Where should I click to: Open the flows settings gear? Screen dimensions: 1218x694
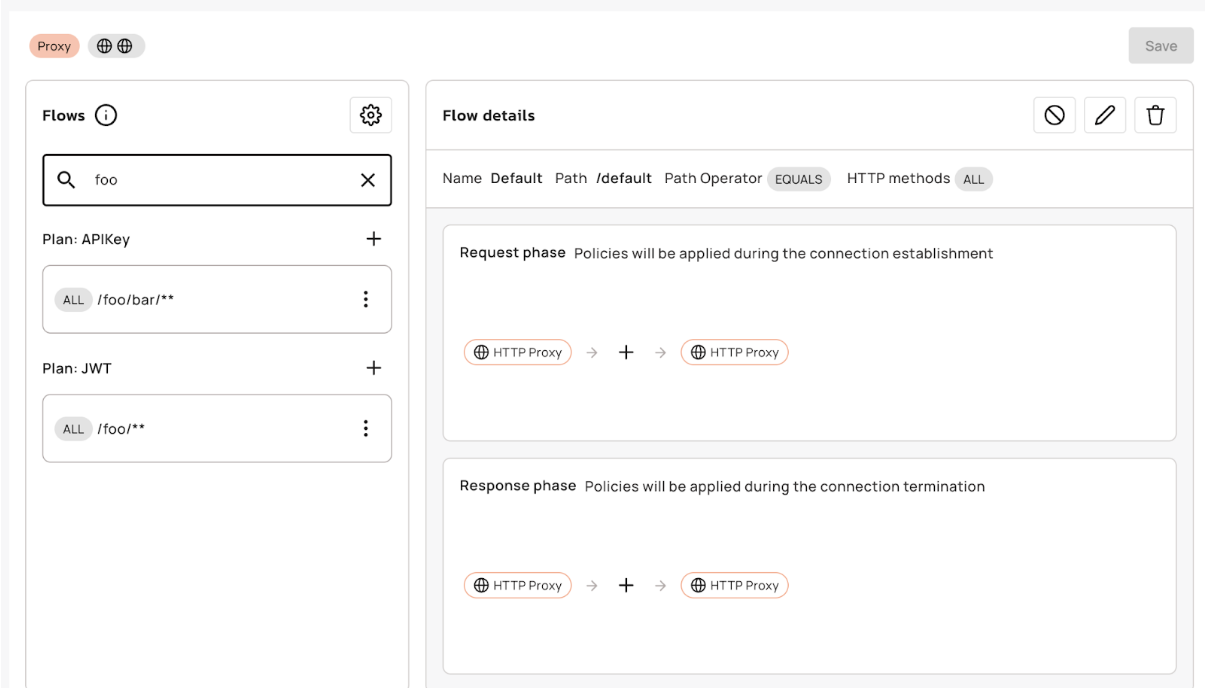click(371, 115)
